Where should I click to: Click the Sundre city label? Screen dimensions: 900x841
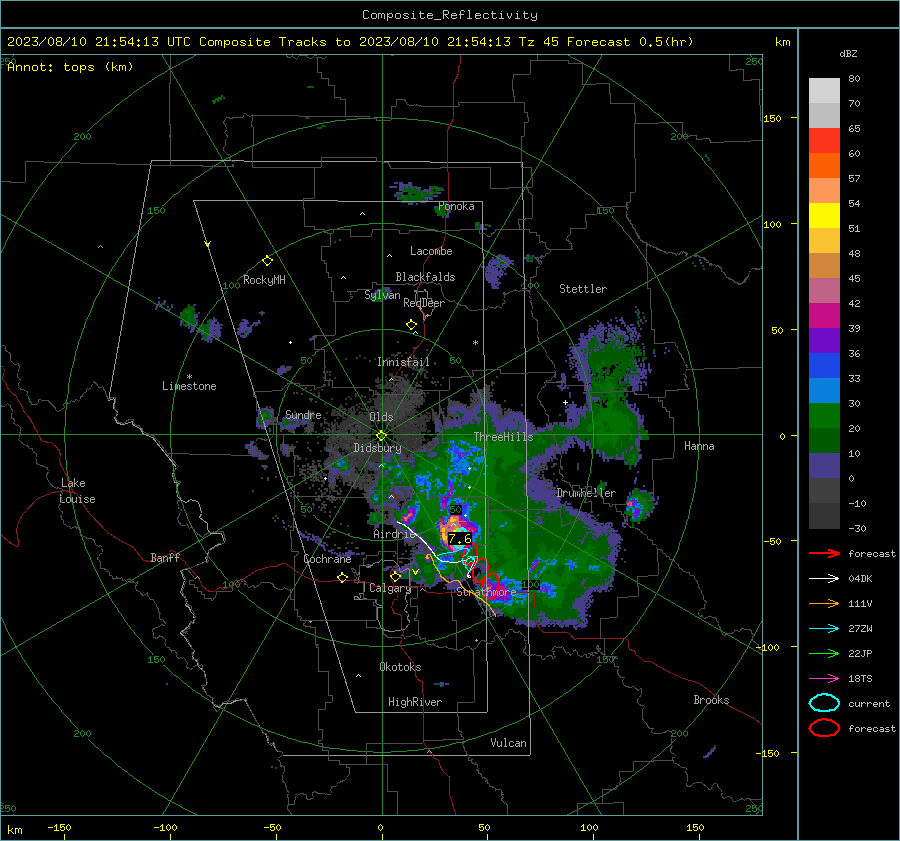tap(303, 415)
